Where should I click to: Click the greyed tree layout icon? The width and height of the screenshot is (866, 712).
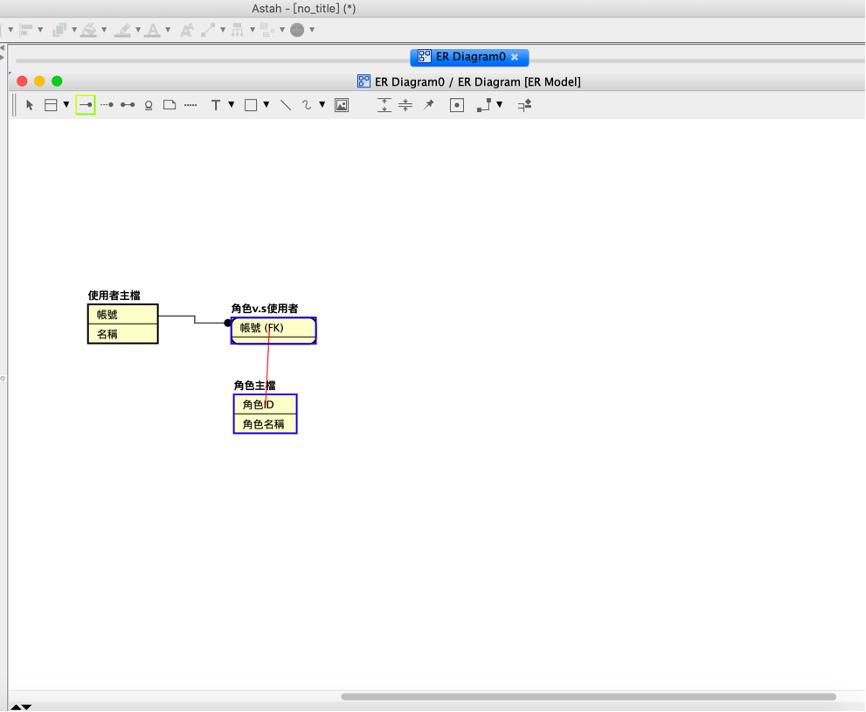237,30
